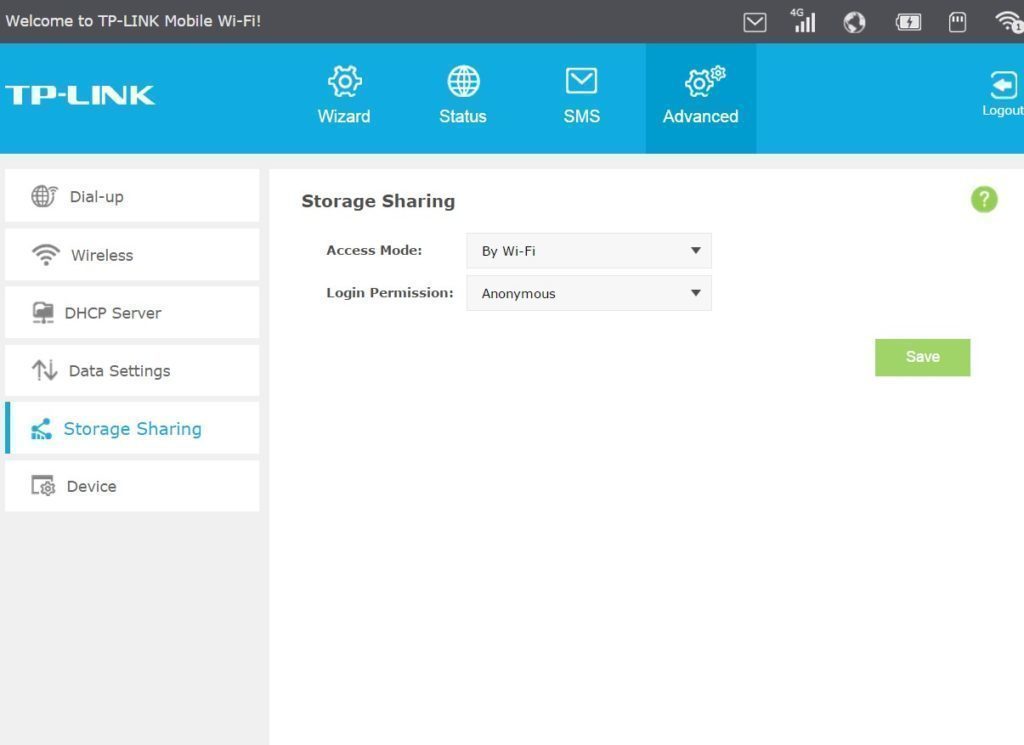Click the Advanced gears icon
The width and height of the screenshot is (1024, 745).
tap(704, 82)
